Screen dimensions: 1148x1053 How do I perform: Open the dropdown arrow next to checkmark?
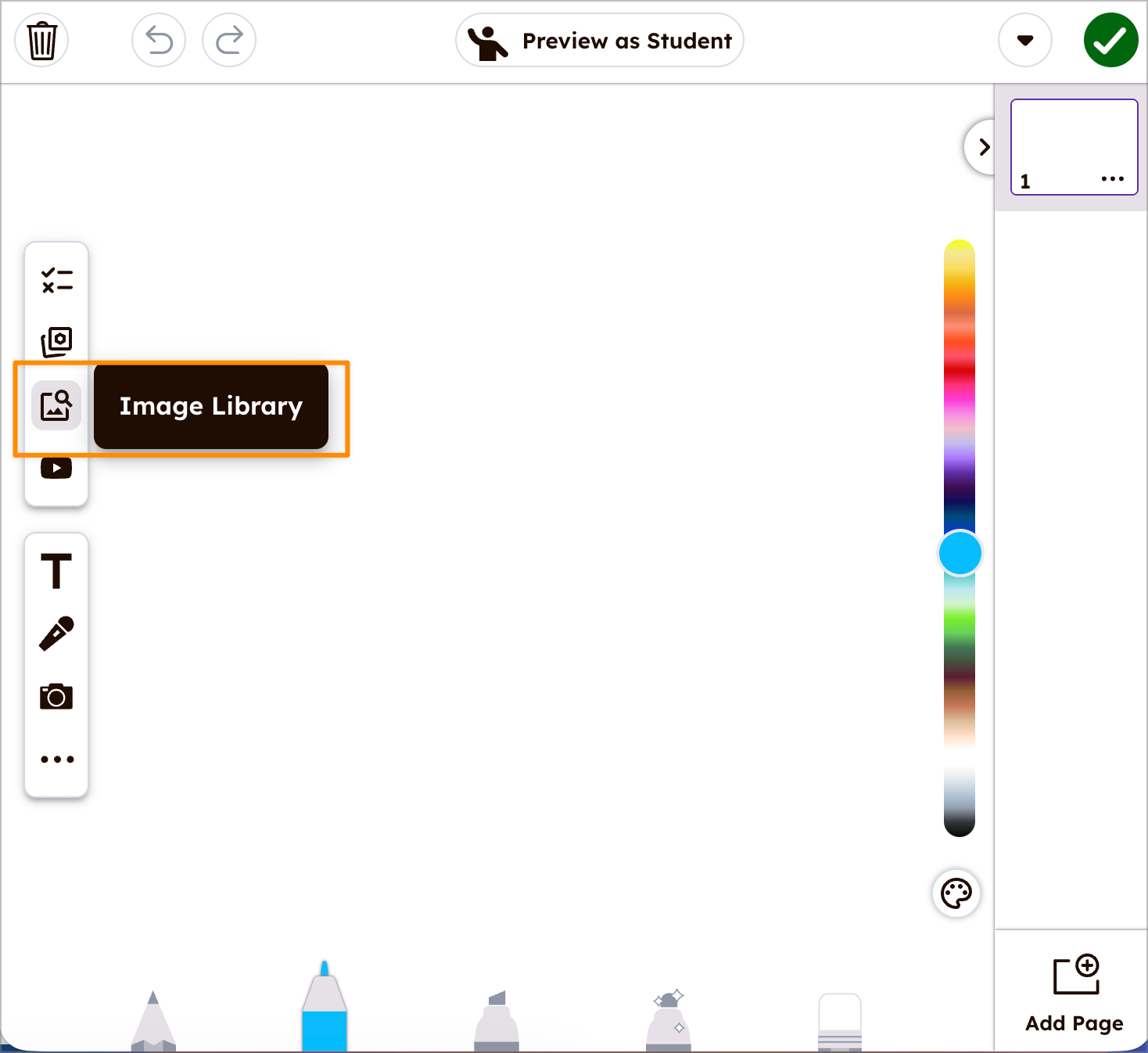point(1024,41)
